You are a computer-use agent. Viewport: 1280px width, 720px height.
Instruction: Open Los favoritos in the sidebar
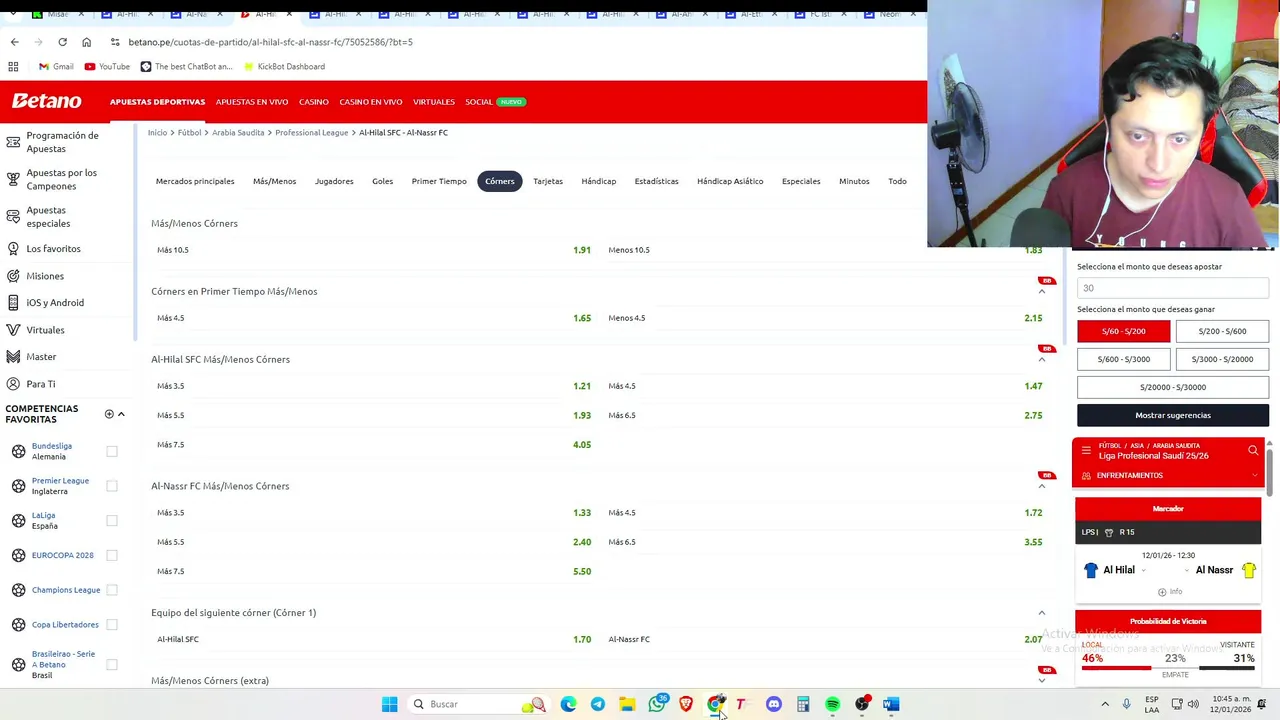(53, 248)
